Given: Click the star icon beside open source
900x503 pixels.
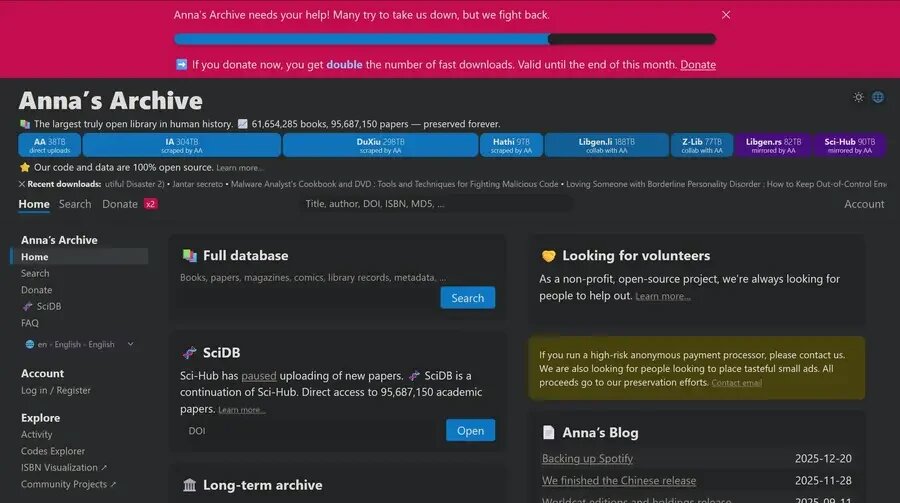Looking at the screenshot, I should coord(25,168).
